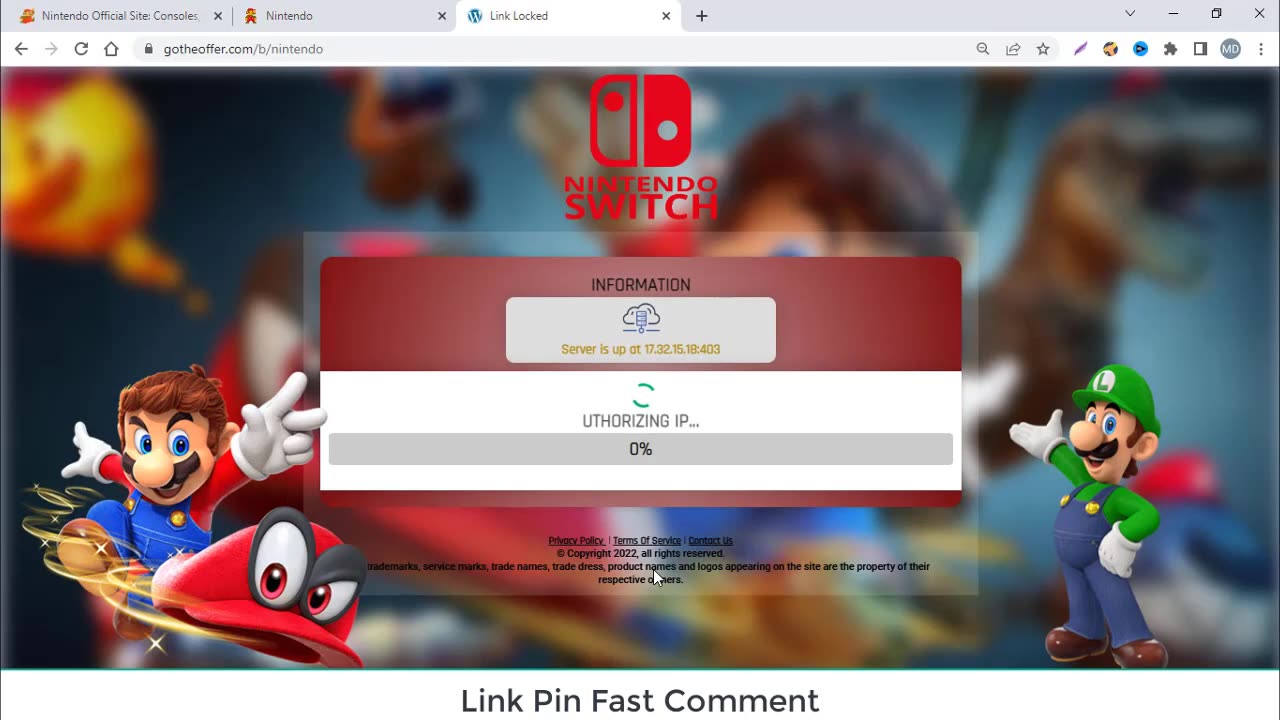Click Mario favicon on Nintendo Official Site tab
This screenshot has width=1280, height=720.
tap(27, 16)
